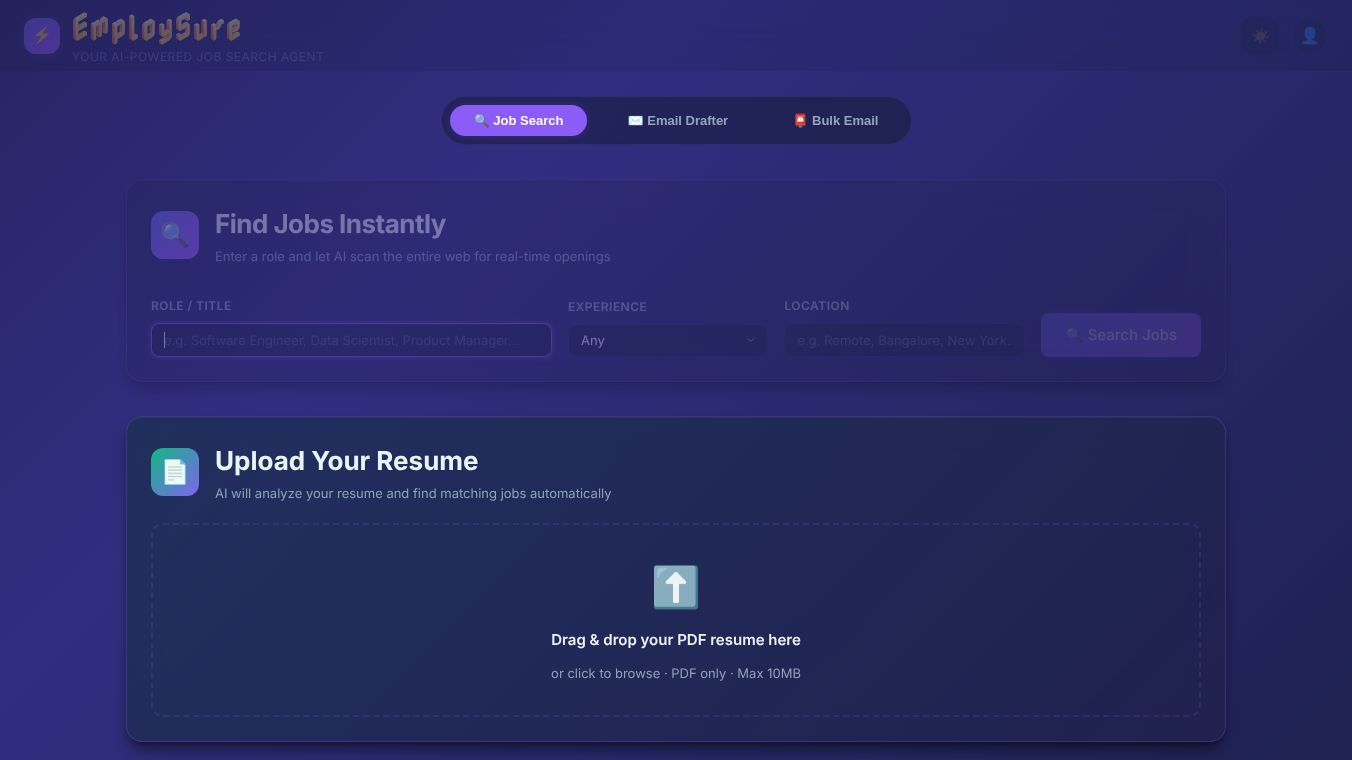Click the magnifier icon beside Find Jobs Instantly
The height and width of the screenshot is (760, 1352).
pos(175,235)
